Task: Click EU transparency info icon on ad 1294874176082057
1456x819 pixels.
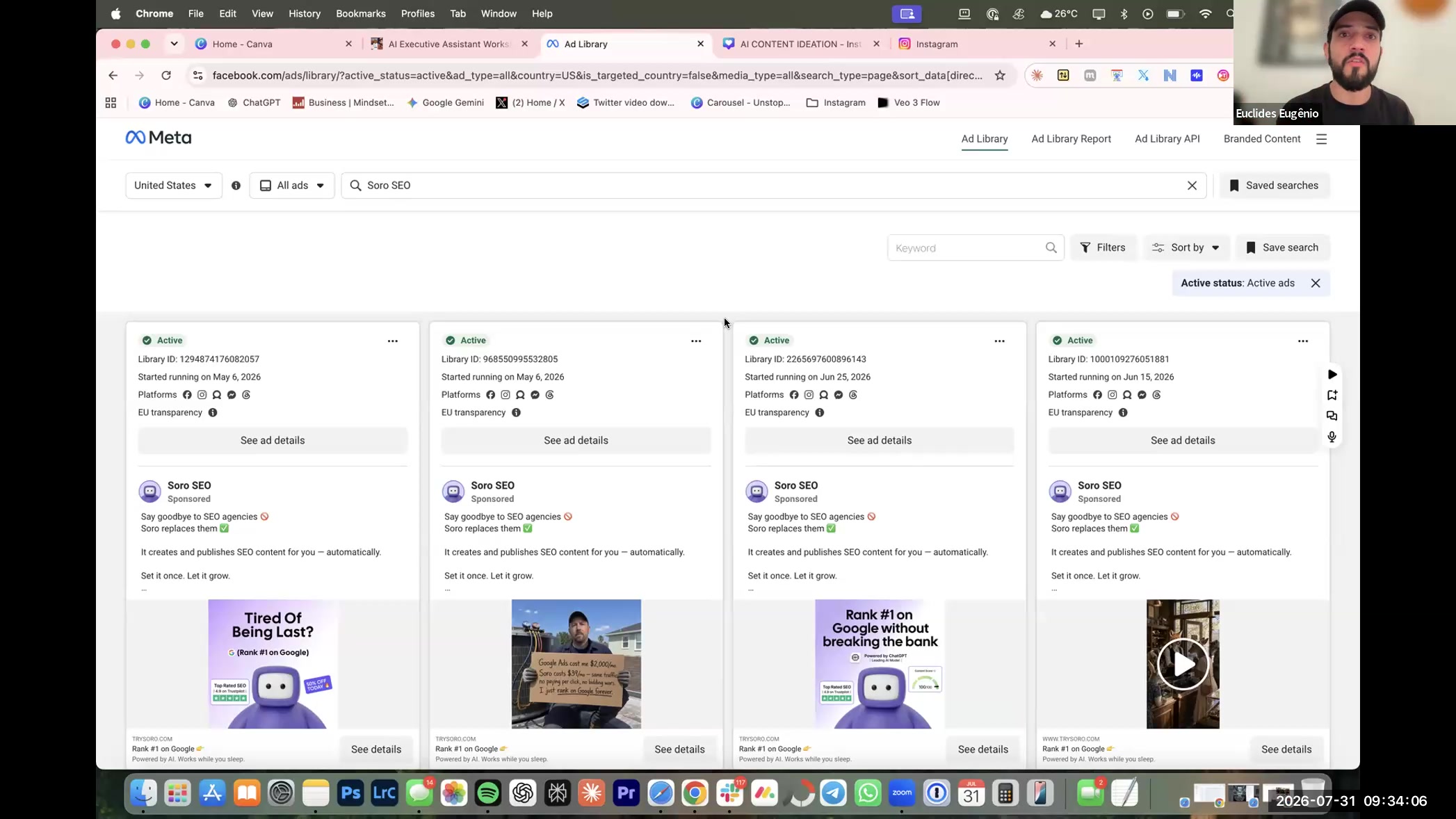Action: pos(213,412)
